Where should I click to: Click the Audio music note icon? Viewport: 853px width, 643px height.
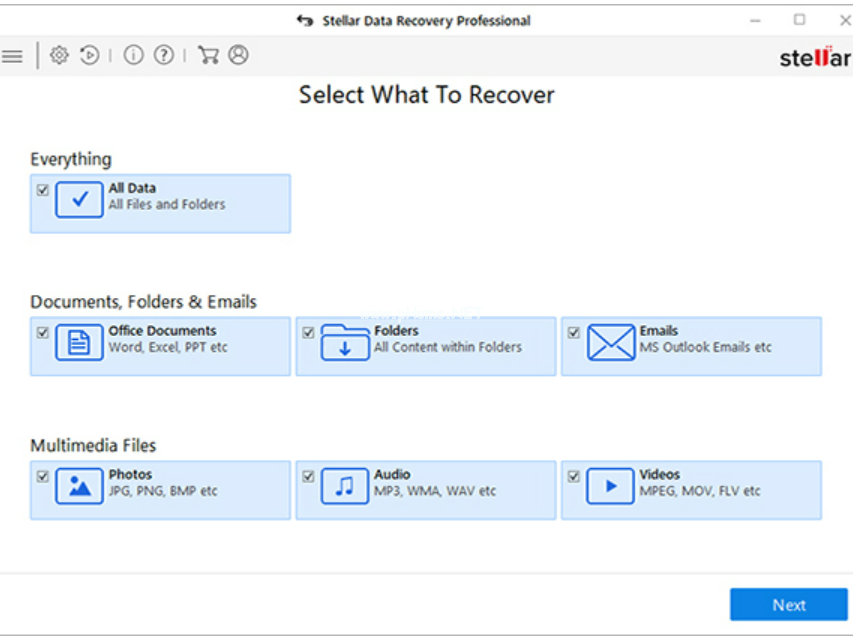coord(344,487)
